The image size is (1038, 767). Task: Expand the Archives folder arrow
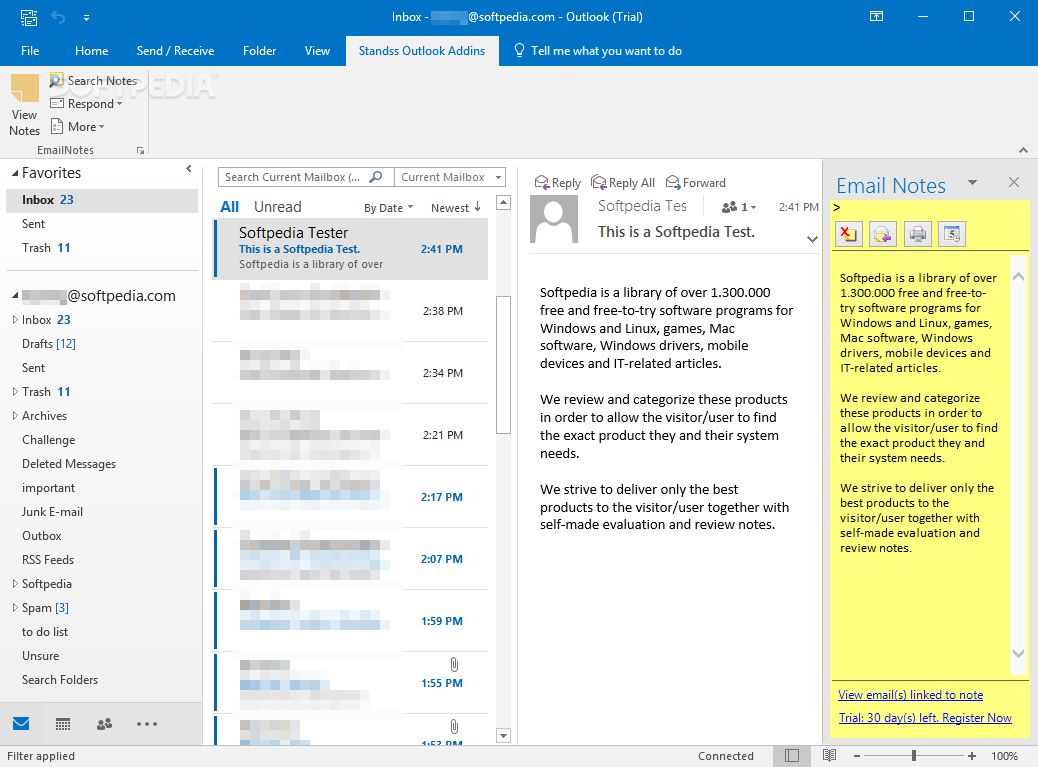[15, 416]
